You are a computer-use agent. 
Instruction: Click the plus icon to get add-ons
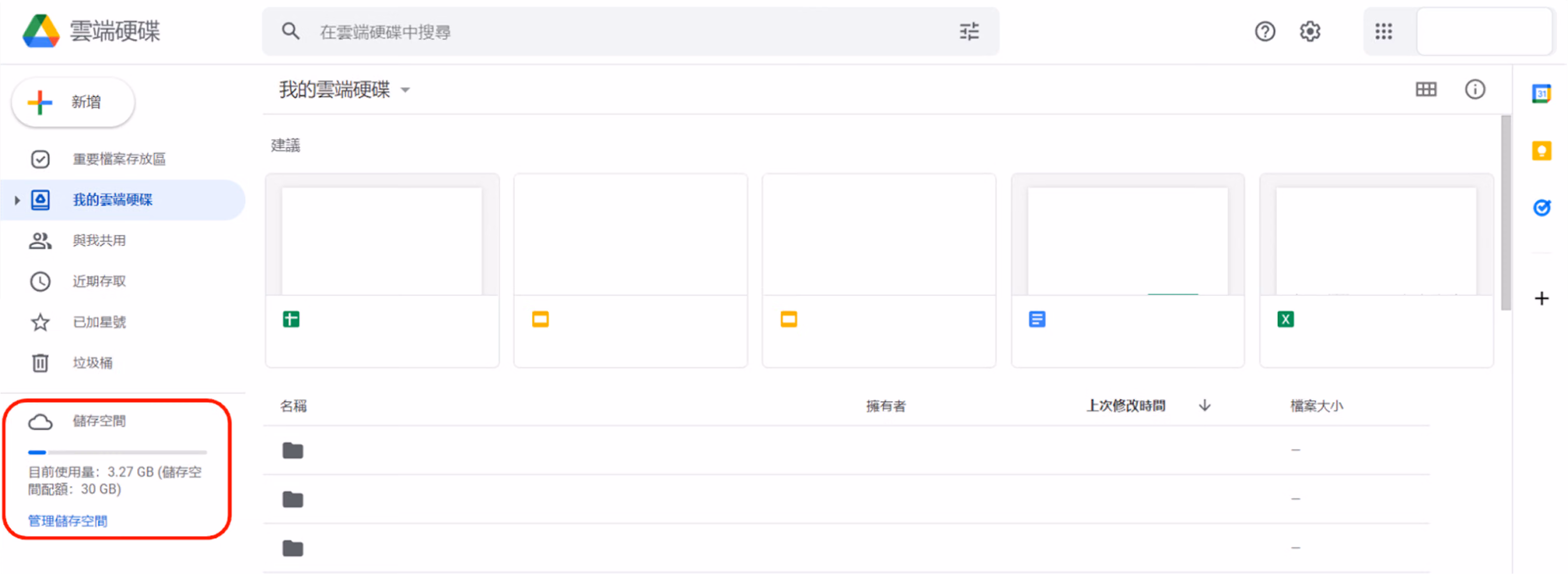coord(1541,298)
